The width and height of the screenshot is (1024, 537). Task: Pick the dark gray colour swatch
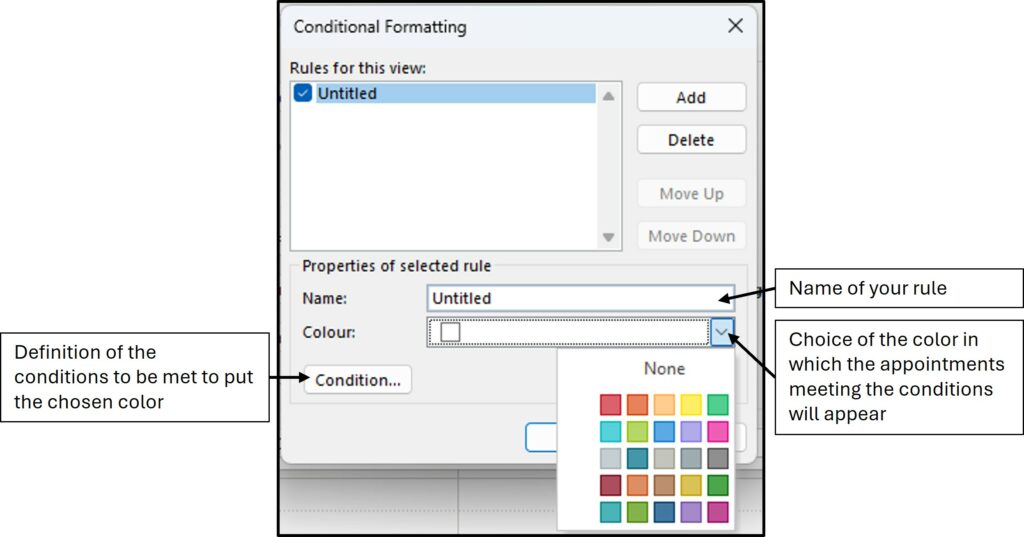718,459
